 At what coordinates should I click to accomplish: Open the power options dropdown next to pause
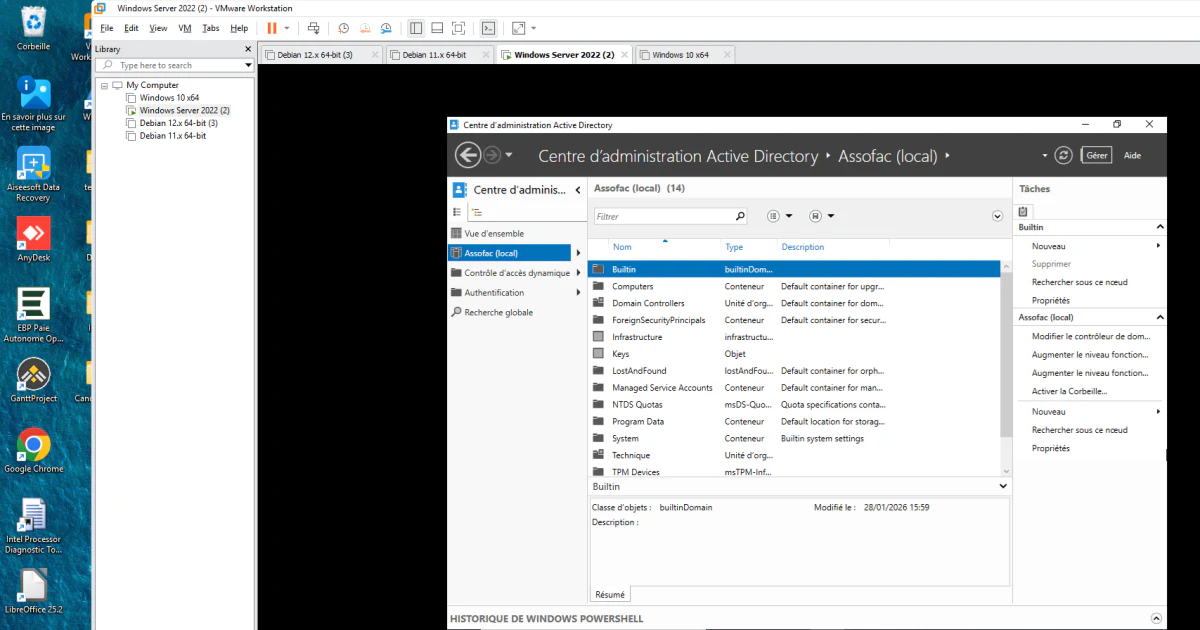pos(287,28)
